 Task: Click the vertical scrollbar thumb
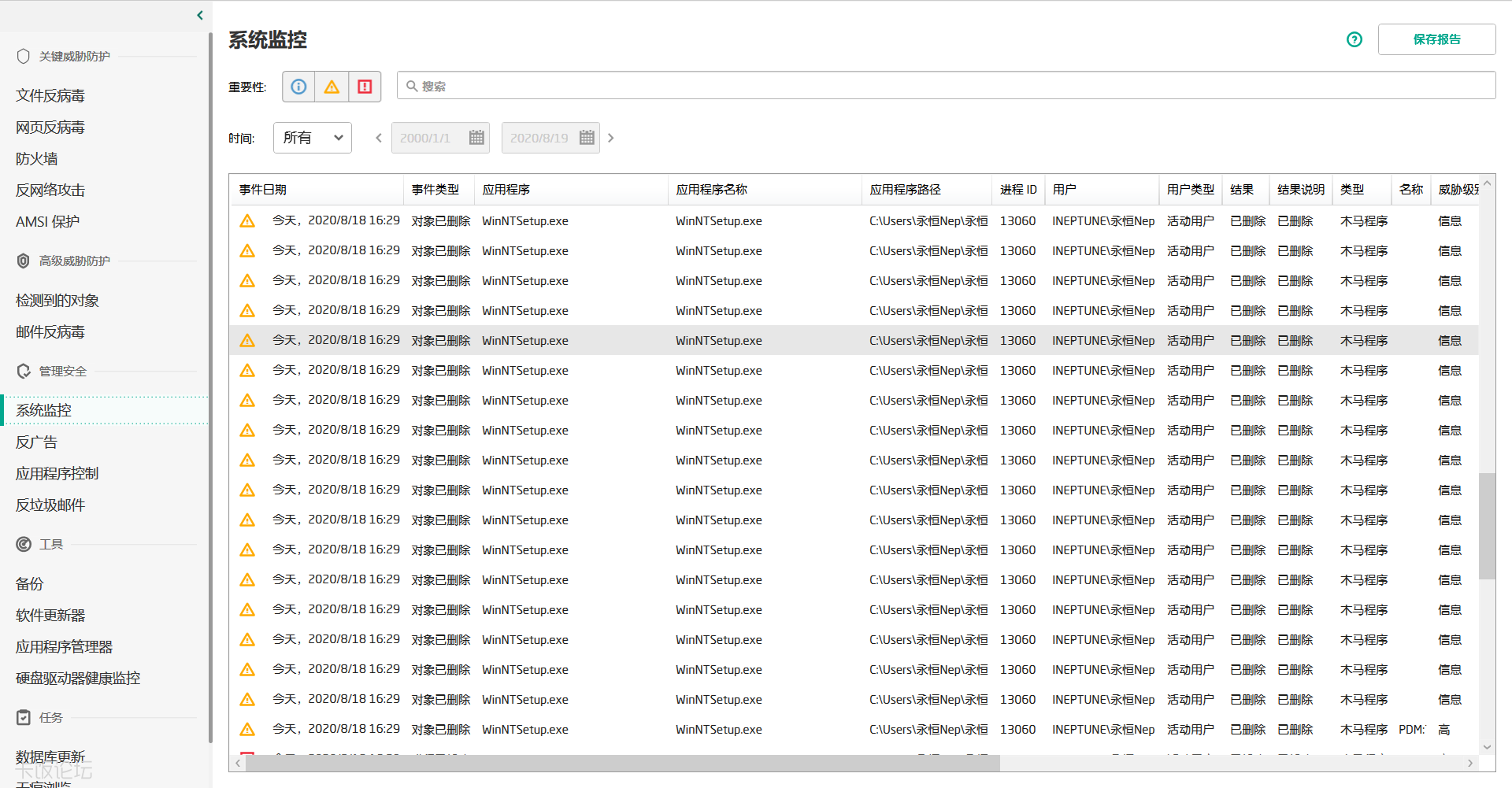tap(1487, 526)
